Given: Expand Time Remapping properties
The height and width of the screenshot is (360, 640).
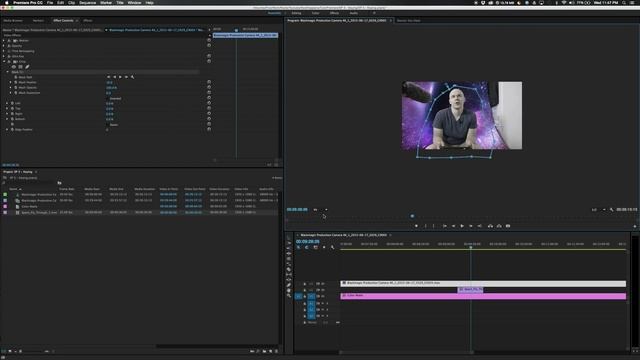Looking at the screenshot, I should pyautogui.click(x=4, y=51).
